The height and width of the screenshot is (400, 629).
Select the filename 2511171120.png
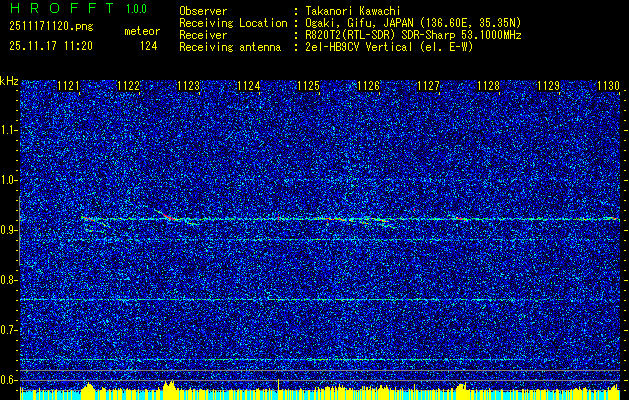[51, 27]
